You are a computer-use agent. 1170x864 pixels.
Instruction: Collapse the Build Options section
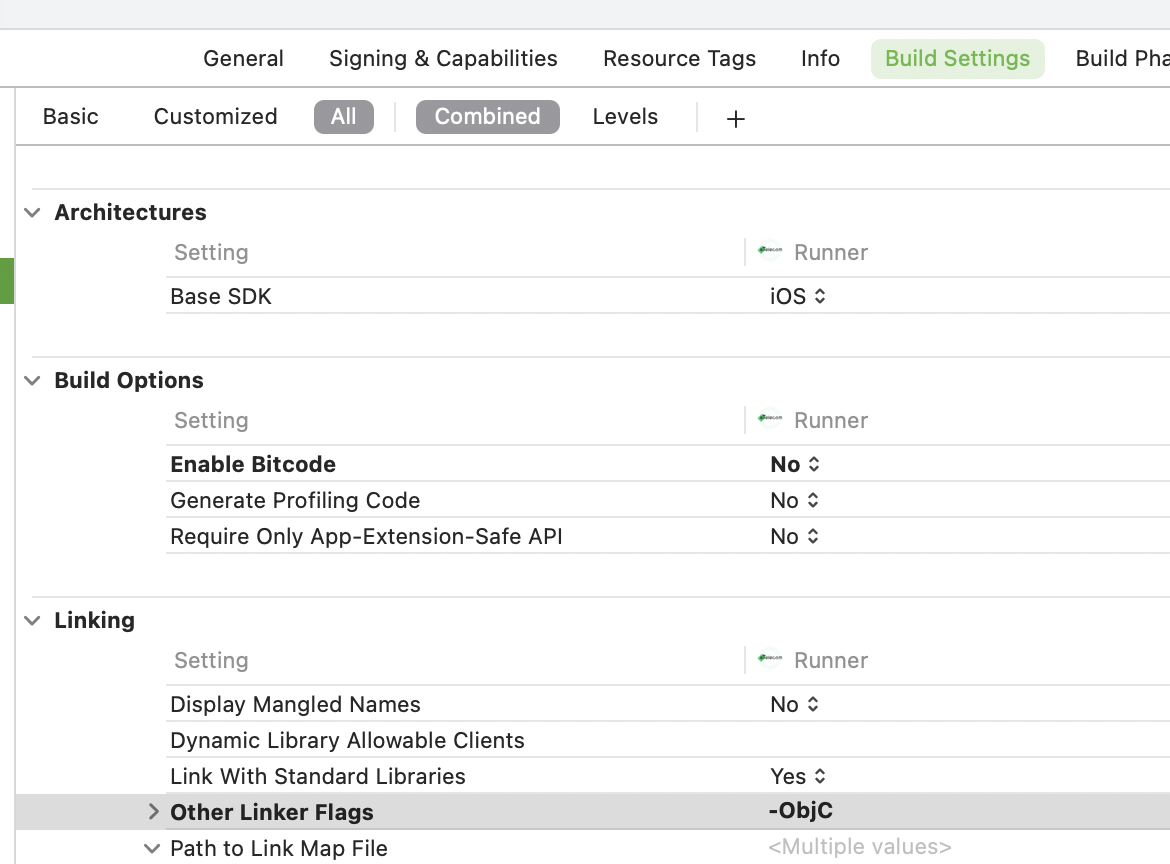tap(33, 380)
